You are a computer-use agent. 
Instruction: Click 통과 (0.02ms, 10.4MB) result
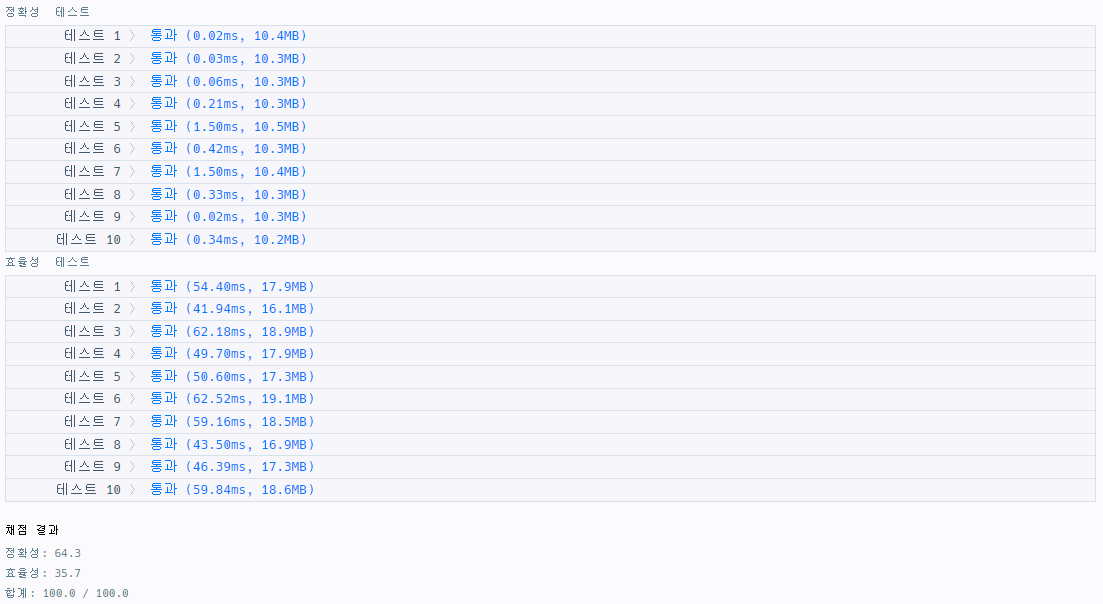click(x=229, y=35)
